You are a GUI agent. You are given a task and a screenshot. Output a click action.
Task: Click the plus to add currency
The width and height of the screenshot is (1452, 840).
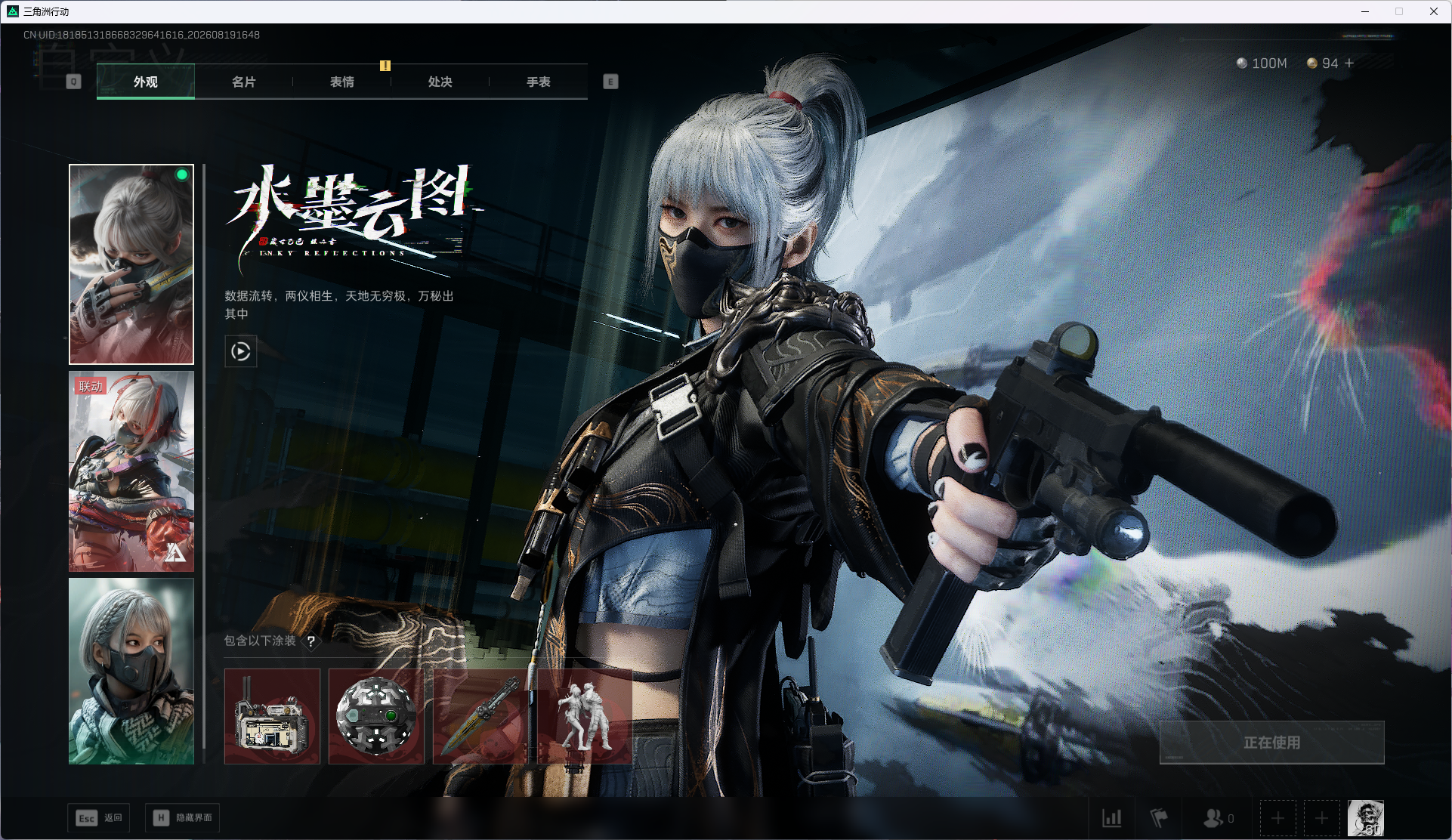(x=1350, y=63)
